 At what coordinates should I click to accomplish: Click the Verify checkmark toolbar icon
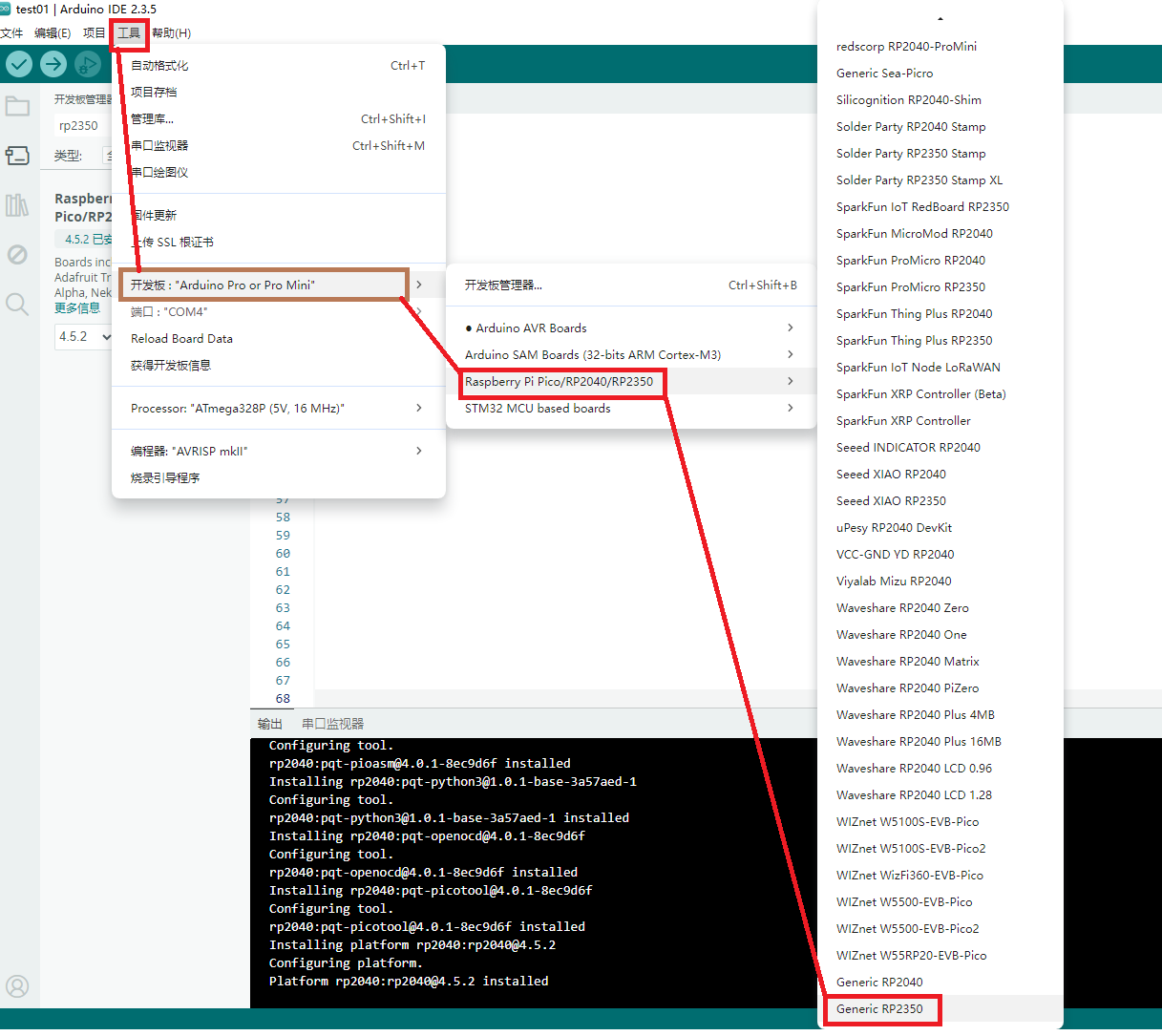(19, 64)
